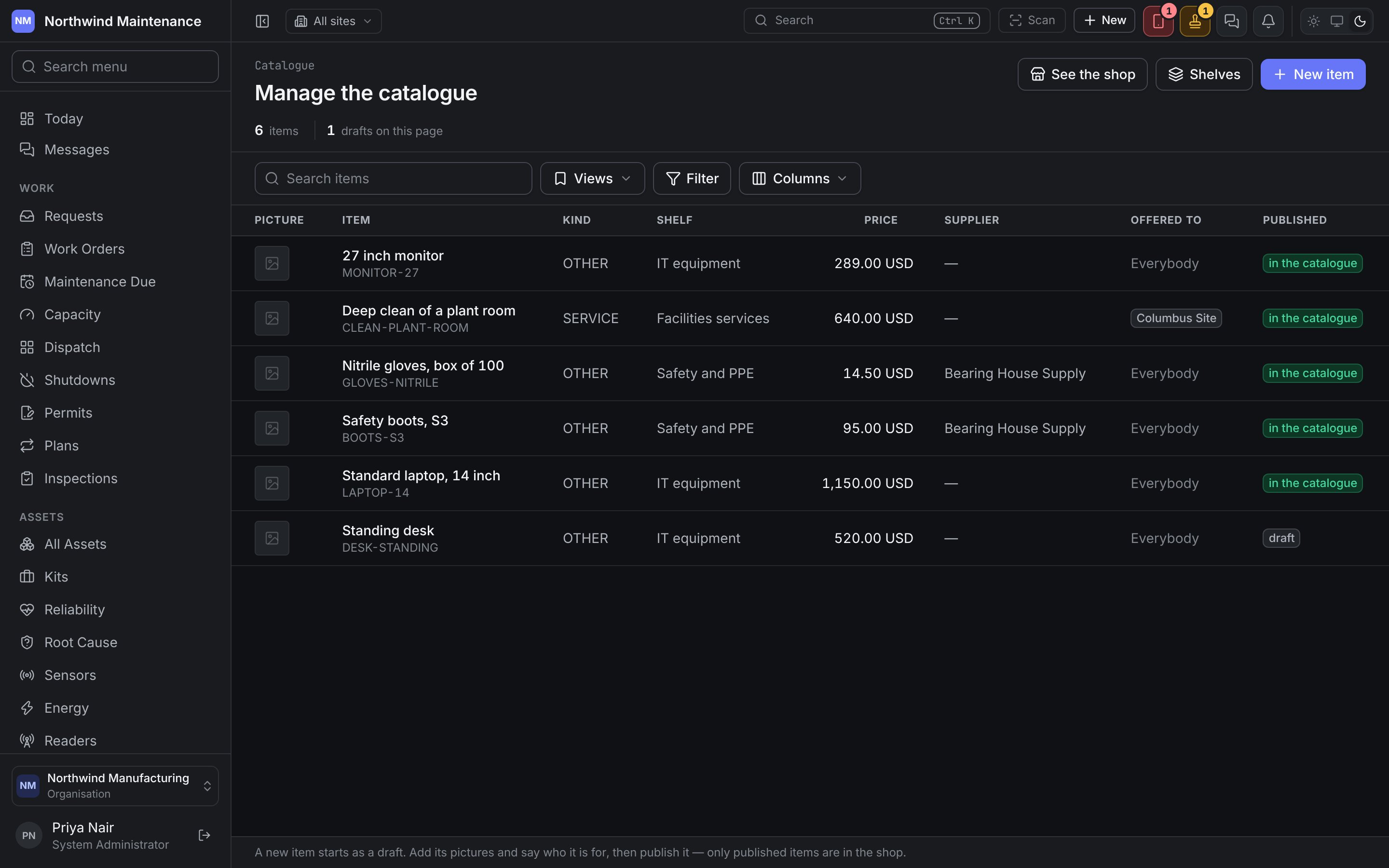The width and height of the screenshot is (1389, 868).
Task: Open Shelves button
Action: tap(1204, 74)
